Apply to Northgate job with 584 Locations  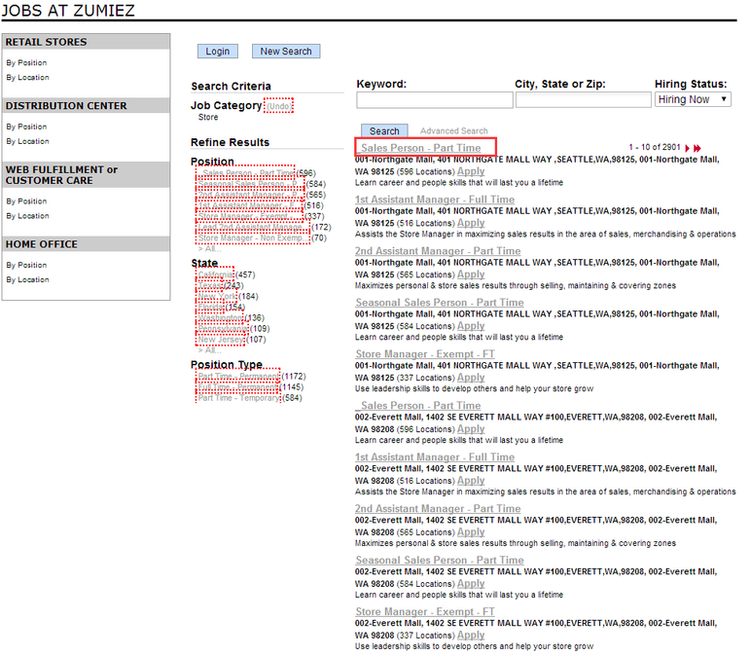coord(471,326)
